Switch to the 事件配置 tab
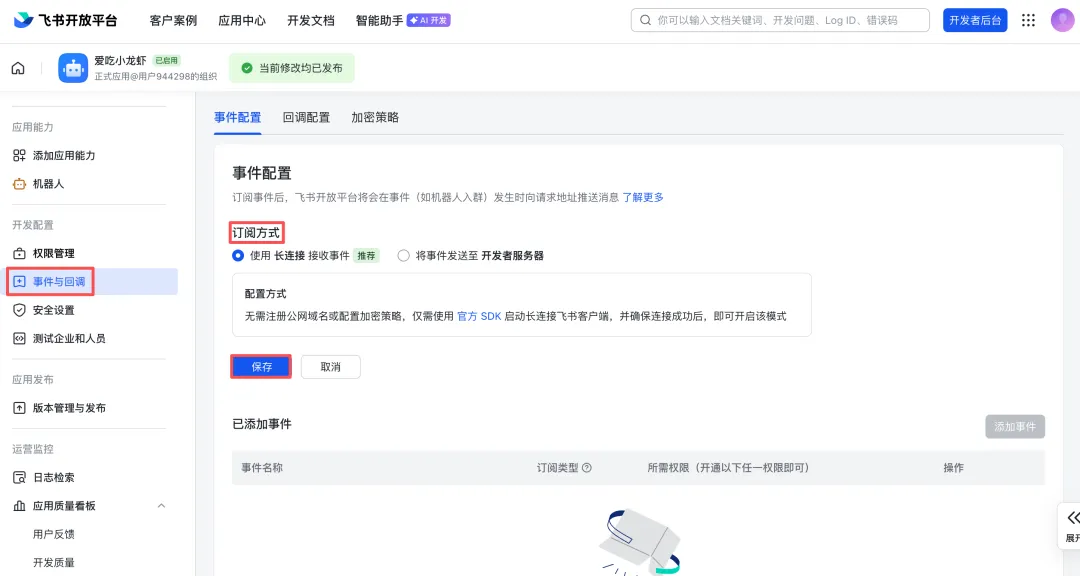 (238, 117)
